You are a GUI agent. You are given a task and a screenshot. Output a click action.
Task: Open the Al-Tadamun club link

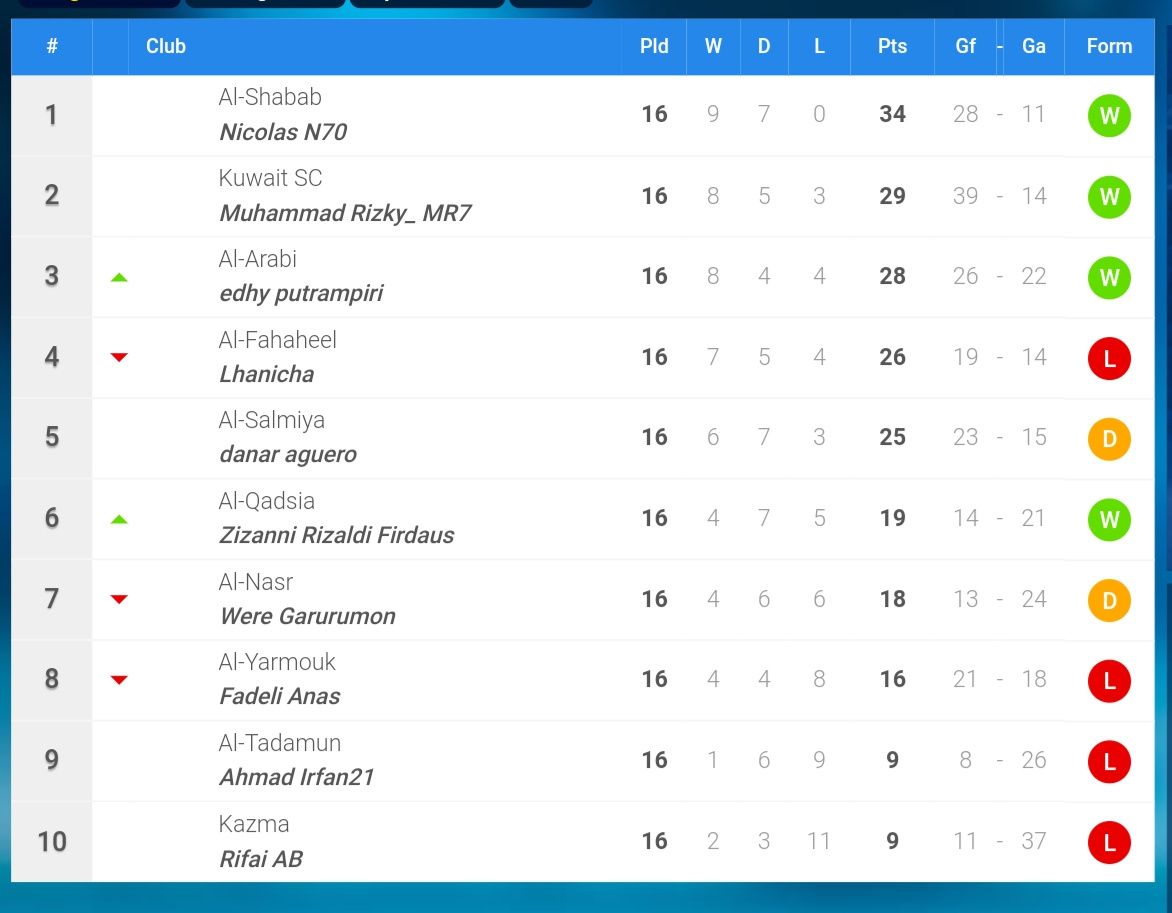(x=280, y=743)
